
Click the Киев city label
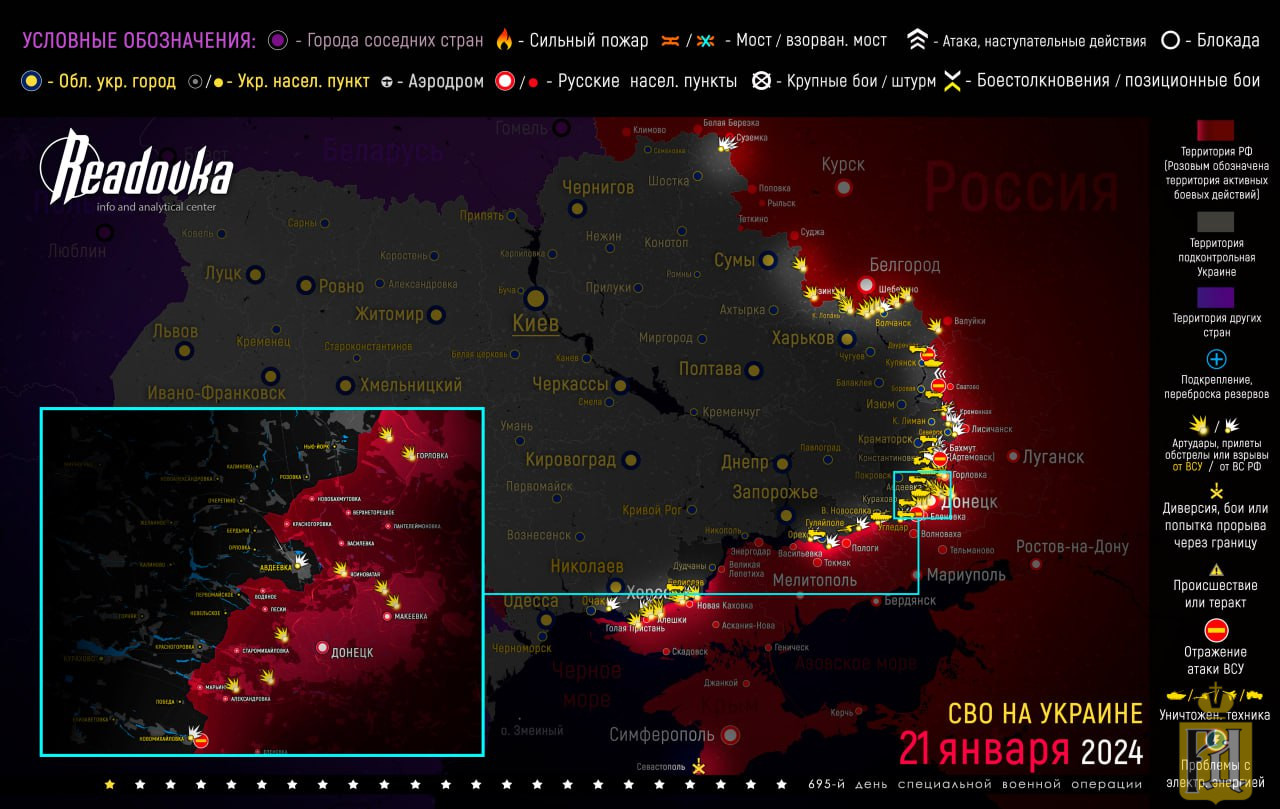click(535, 323)
